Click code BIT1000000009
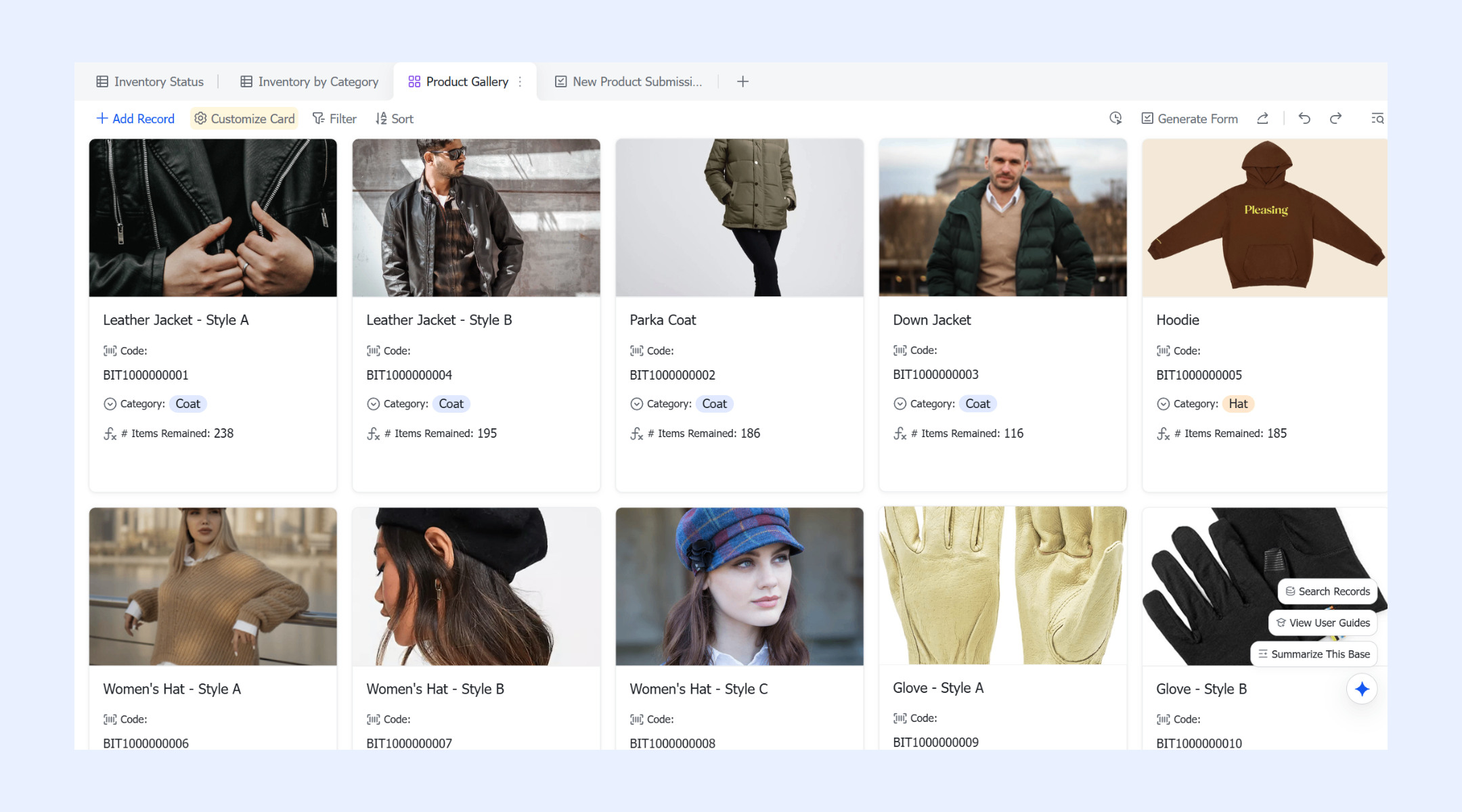Image resolution: width=1462 pixels, height=812 pixels. [x=936, y=742]
